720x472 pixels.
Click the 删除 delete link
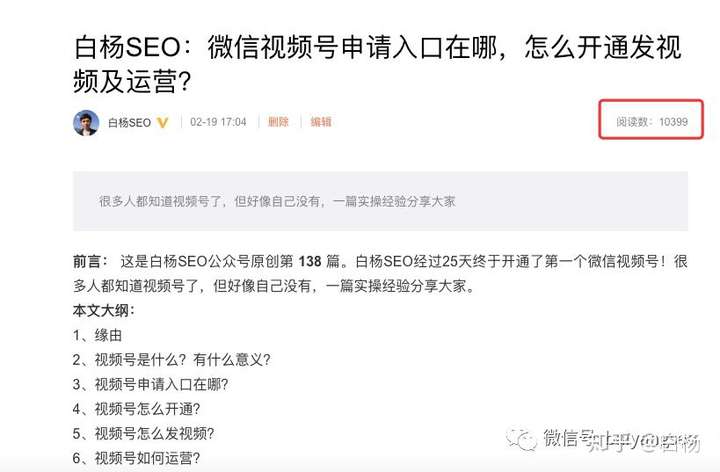(278, 122)
